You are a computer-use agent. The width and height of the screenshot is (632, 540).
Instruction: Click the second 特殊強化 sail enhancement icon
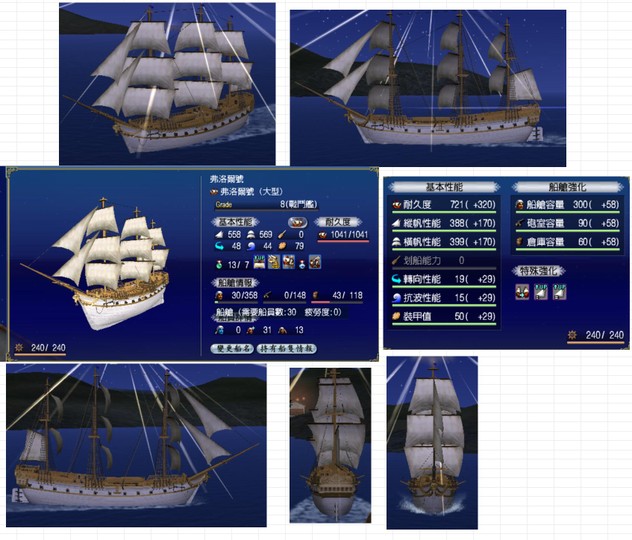point(541,291)
